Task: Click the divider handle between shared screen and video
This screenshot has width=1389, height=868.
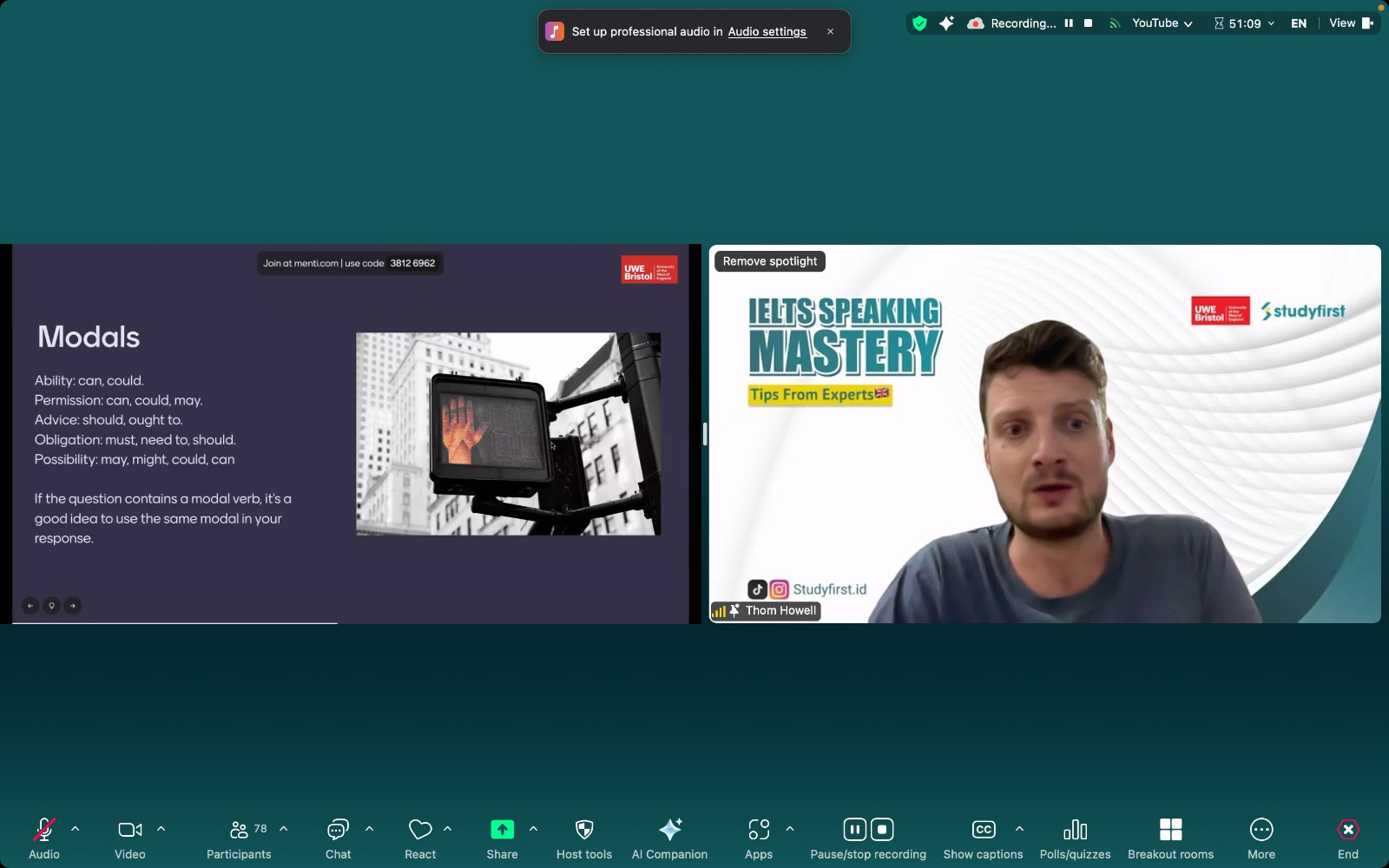Action: (x=705, y=434)
